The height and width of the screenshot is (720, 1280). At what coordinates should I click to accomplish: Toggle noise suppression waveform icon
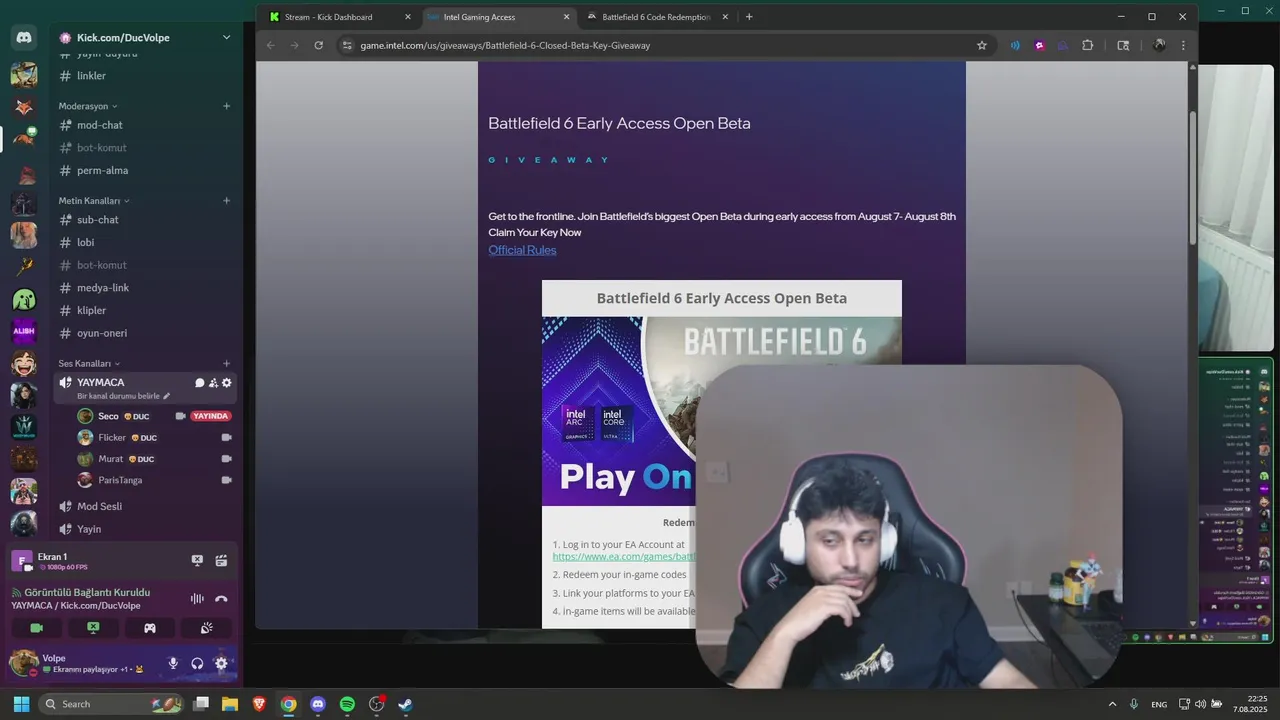coord(197,598)
